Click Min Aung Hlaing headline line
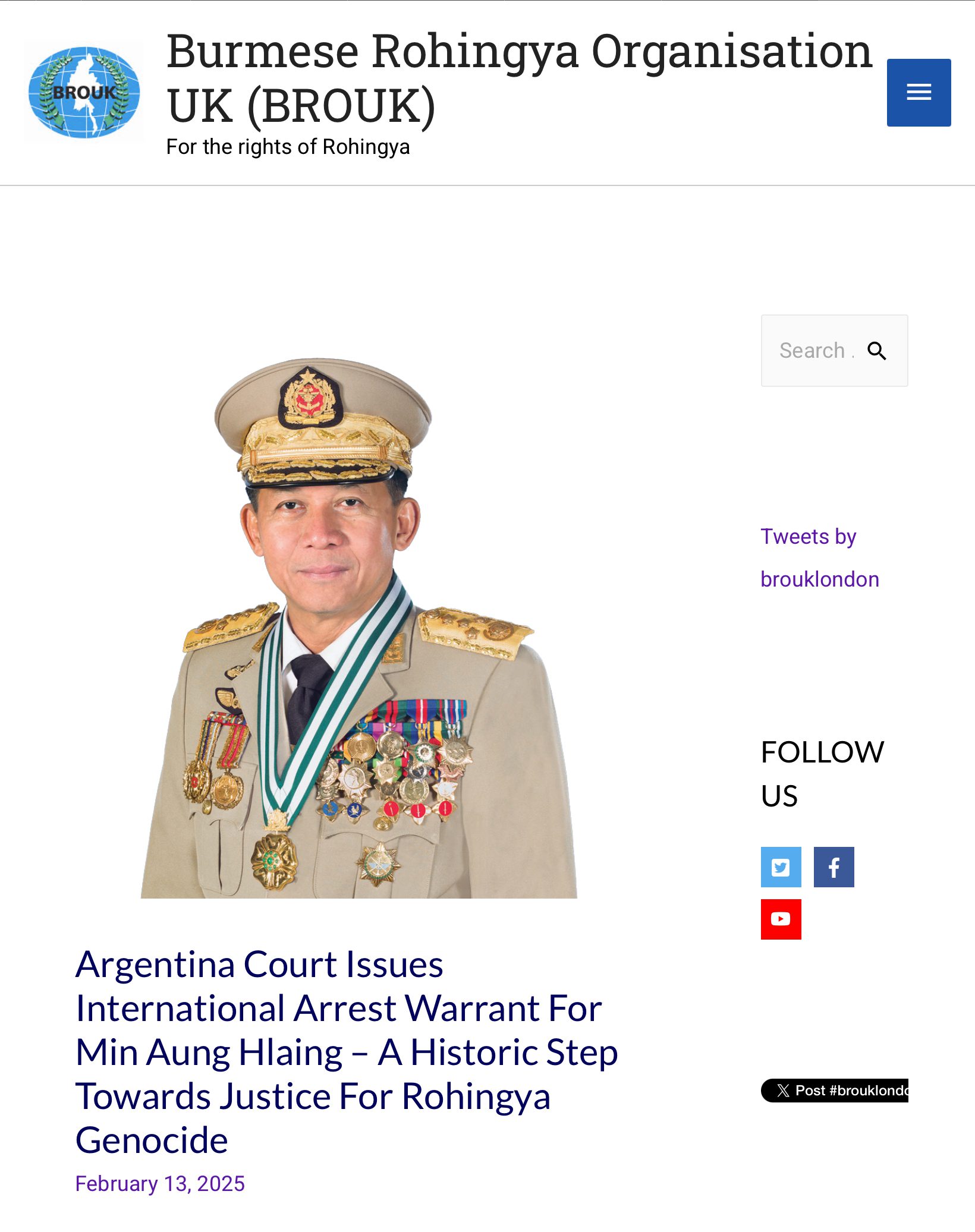This screenshot has width=975, height=1232. (x=347, y=1053)
